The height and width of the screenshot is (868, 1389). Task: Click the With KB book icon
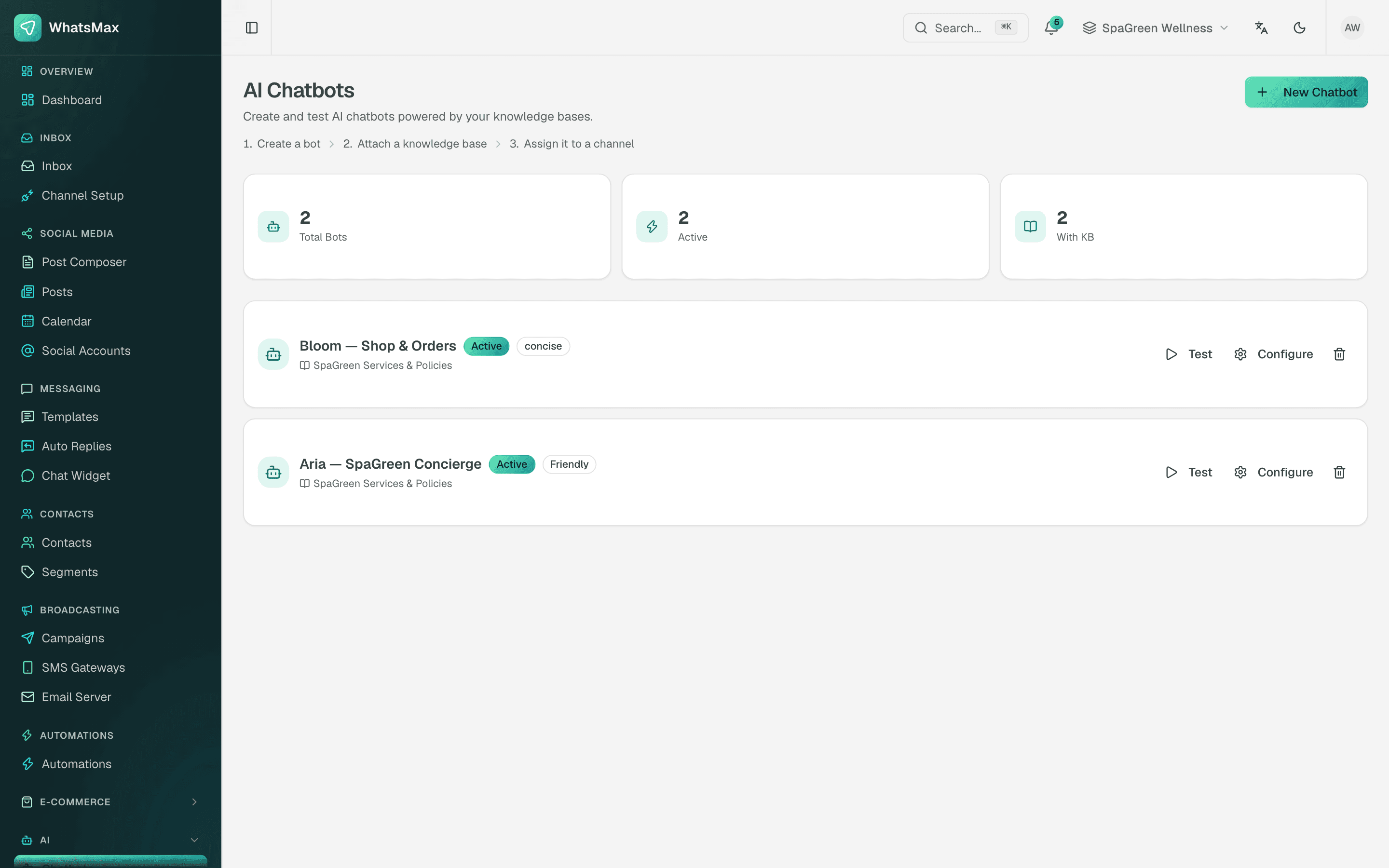pos(1030,227)
